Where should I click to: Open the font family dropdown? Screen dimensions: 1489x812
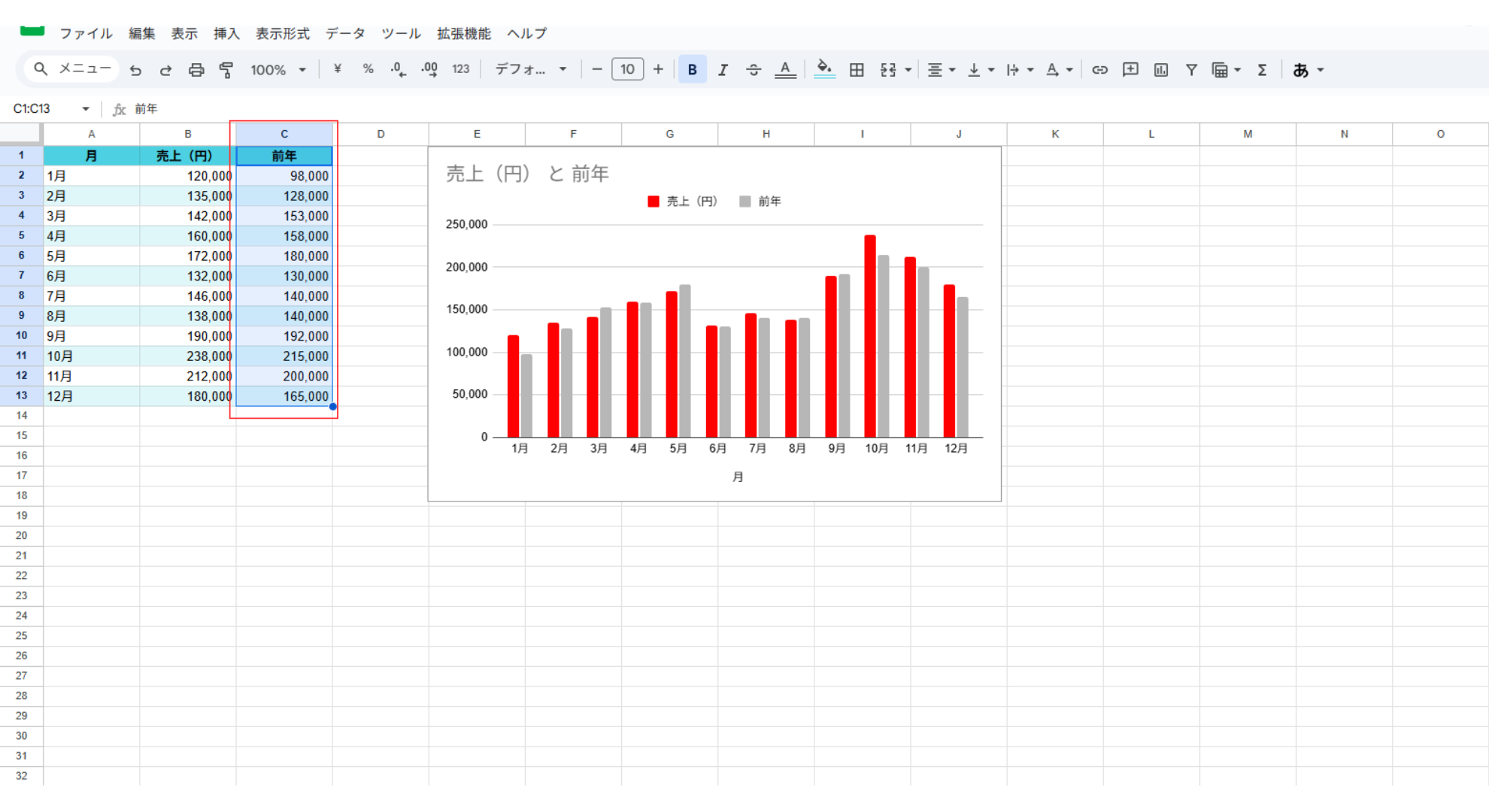point(531,69)
